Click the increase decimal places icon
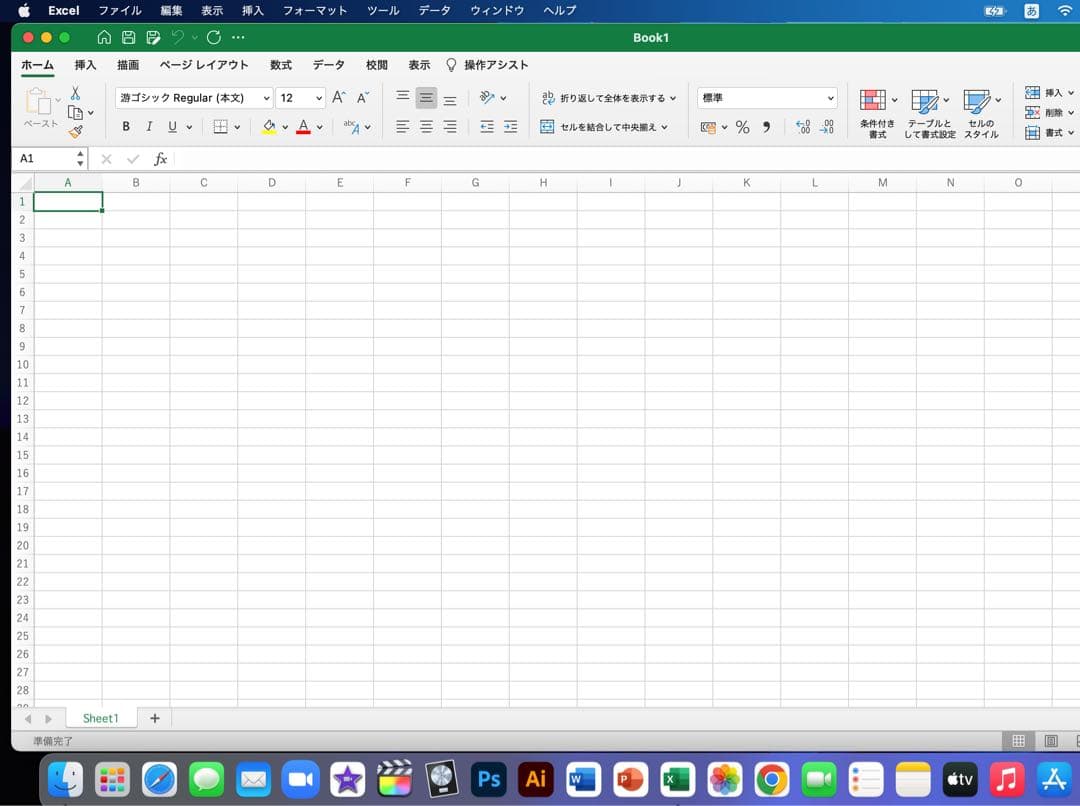This screenshot has height=806, width=1080. pos(803,126)
